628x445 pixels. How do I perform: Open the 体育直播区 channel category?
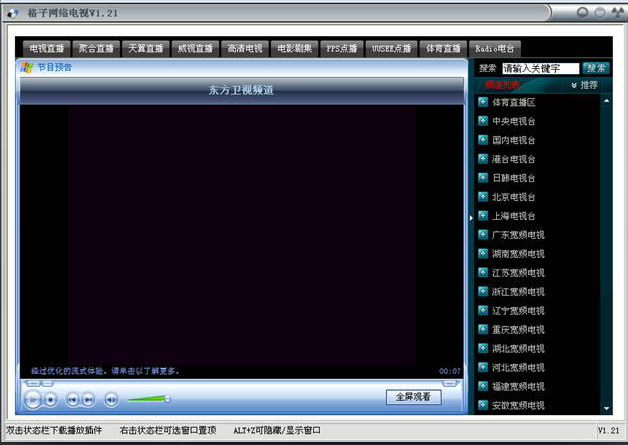(x=514, y=103)
